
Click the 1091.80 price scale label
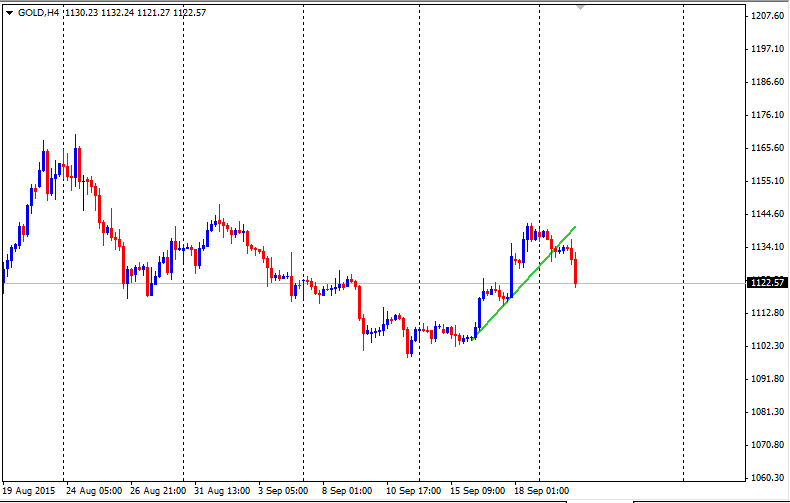(x=767, y=379)
